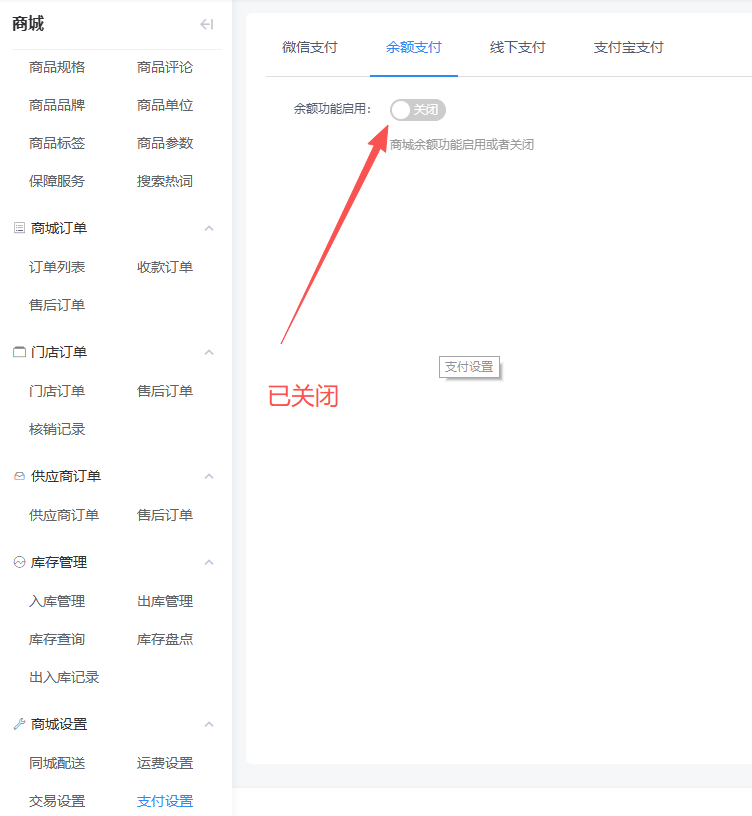Viewport: 752px width, 816px height.
Task: Click the 商城订单 list icon
Action: tap(19, 228)
